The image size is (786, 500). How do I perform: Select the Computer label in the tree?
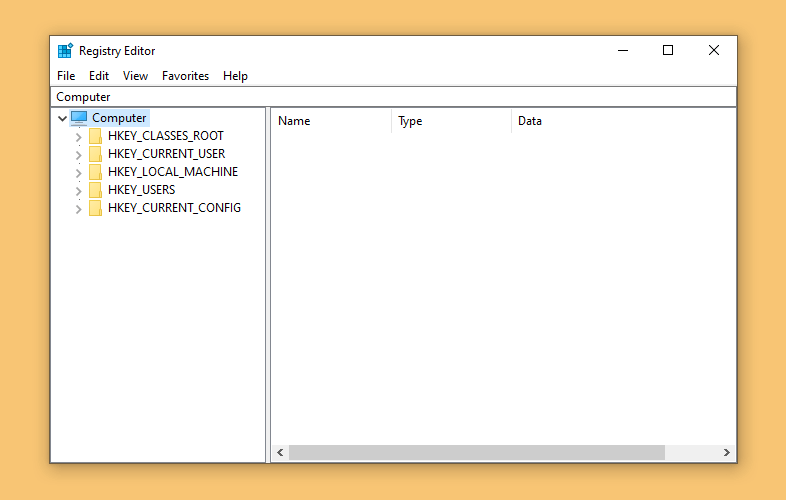pos(119,118)
